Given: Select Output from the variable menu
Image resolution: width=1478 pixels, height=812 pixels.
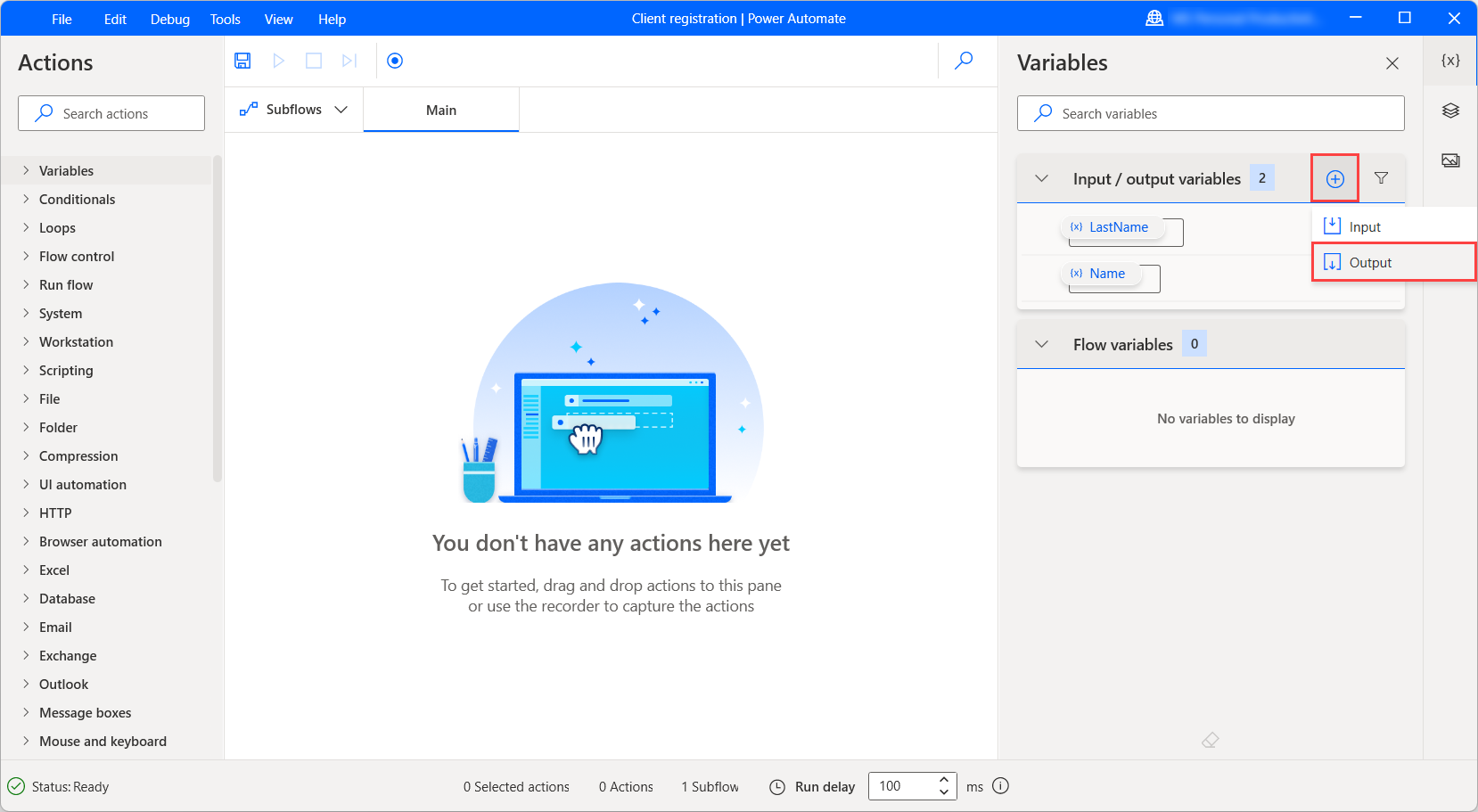Looking at the screenshot, I should pos(1368,262).
